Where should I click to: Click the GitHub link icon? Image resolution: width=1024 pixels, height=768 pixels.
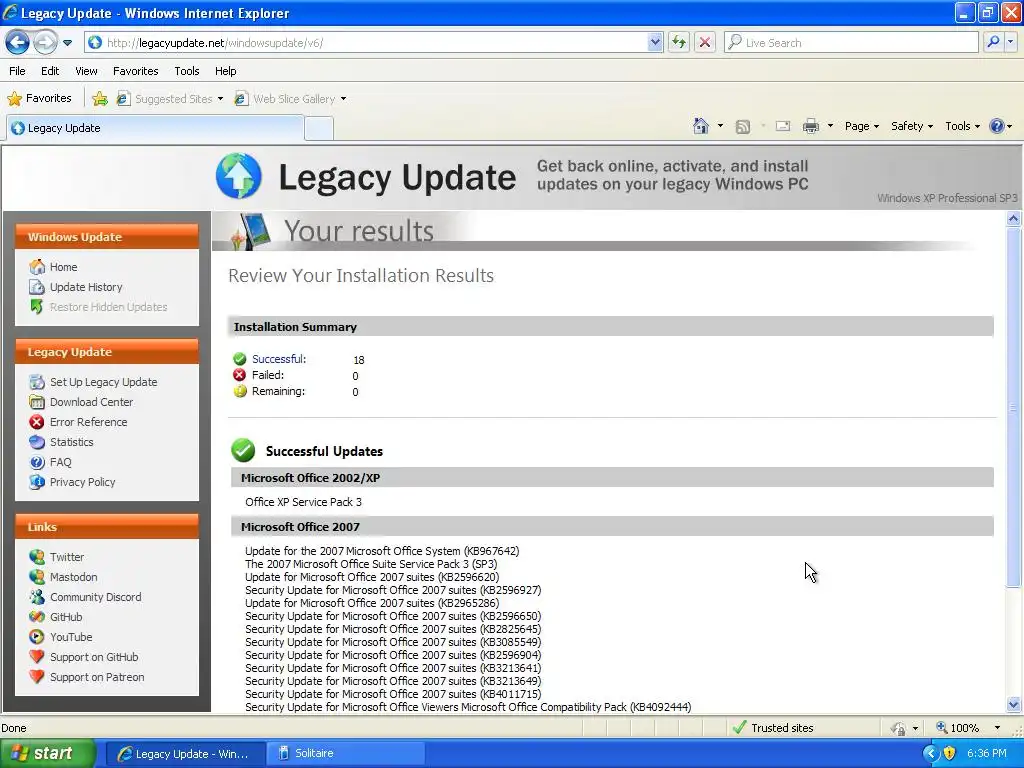pos(37,617)
